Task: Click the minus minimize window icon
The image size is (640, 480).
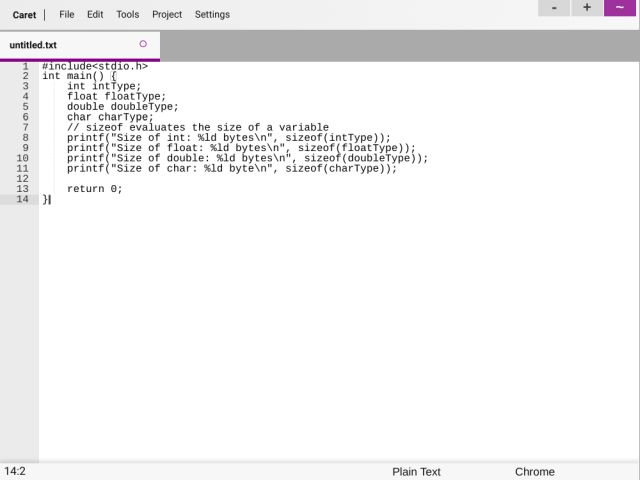Action: (x=554, y=8)
